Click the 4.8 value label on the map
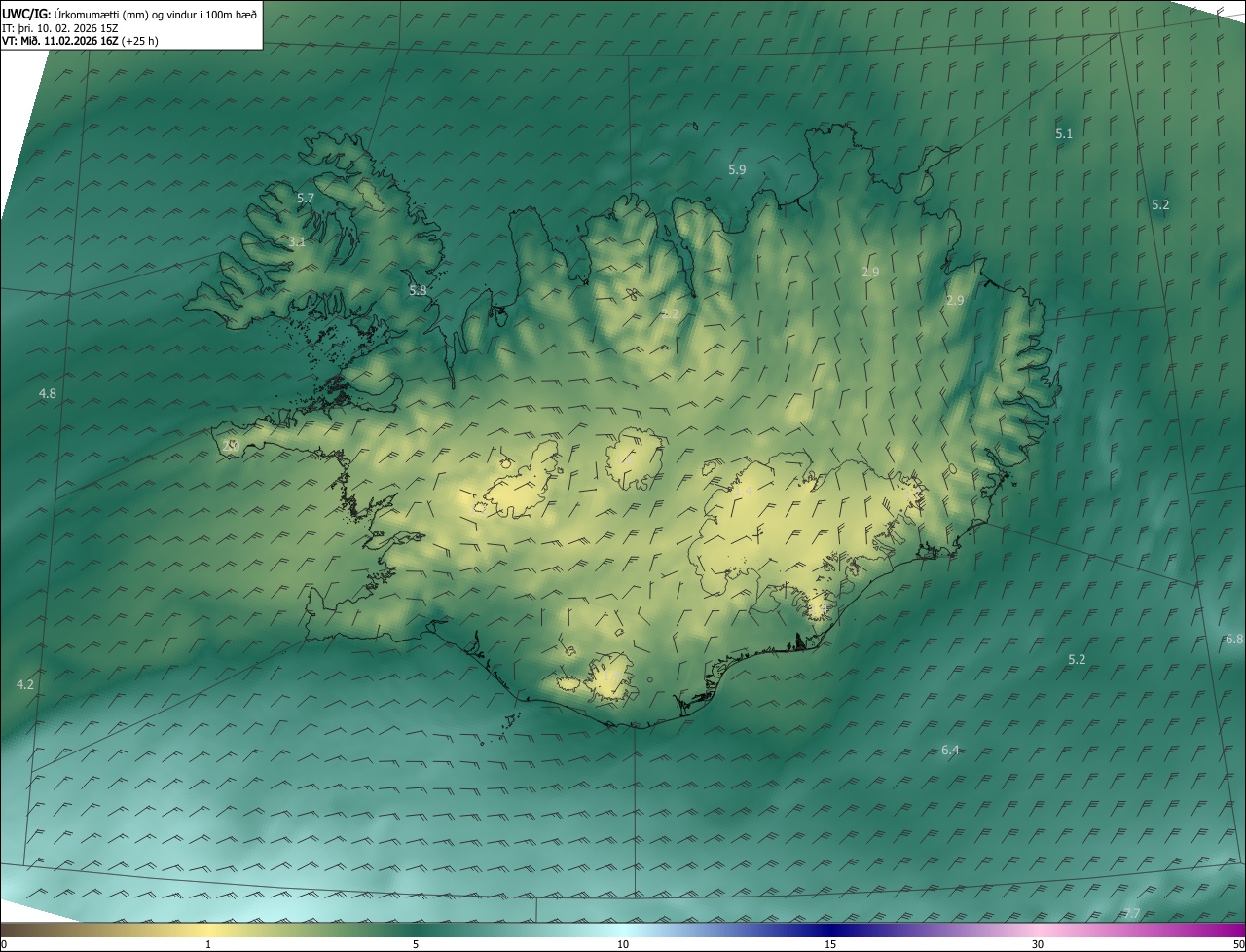 (48, 393)
